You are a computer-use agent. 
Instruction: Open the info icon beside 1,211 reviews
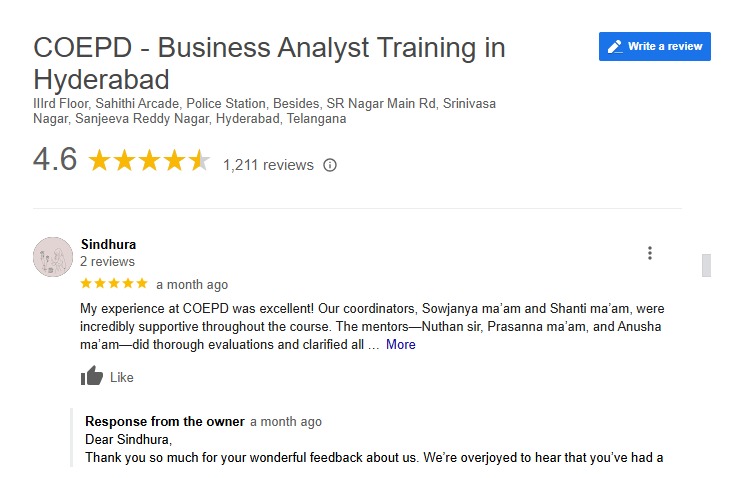point(330,165)
